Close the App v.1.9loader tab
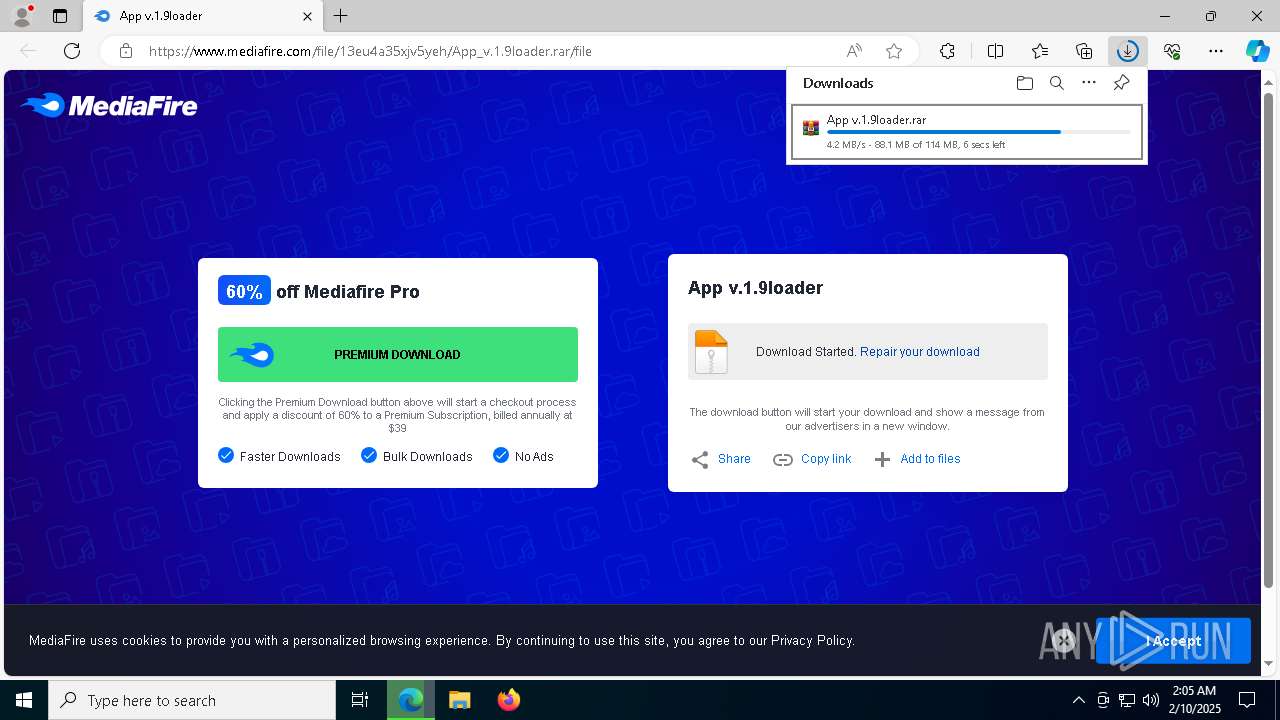This screenshot has width=1280, height=720. click(x=308, y=16)
